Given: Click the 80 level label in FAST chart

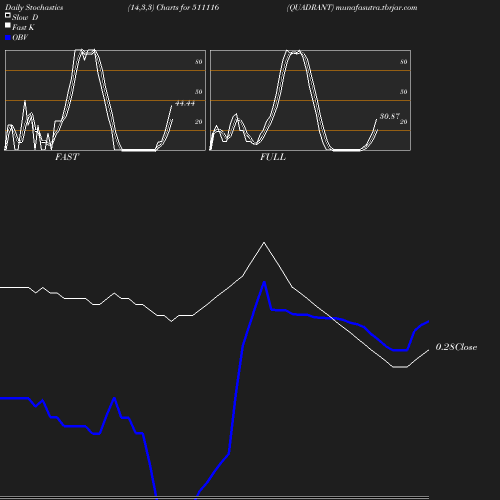Looking at the screenshot, I should tap(199, 62).
